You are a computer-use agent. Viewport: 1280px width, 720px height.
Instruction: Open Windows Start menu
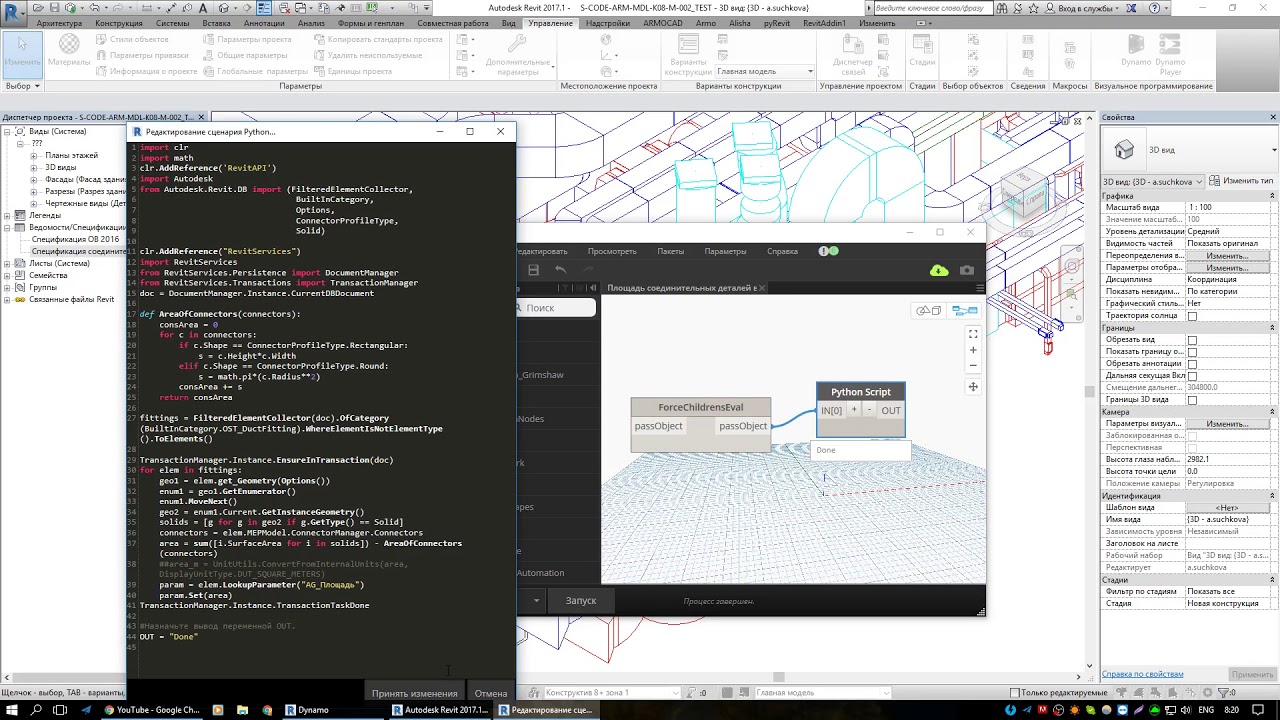[11, 710]
